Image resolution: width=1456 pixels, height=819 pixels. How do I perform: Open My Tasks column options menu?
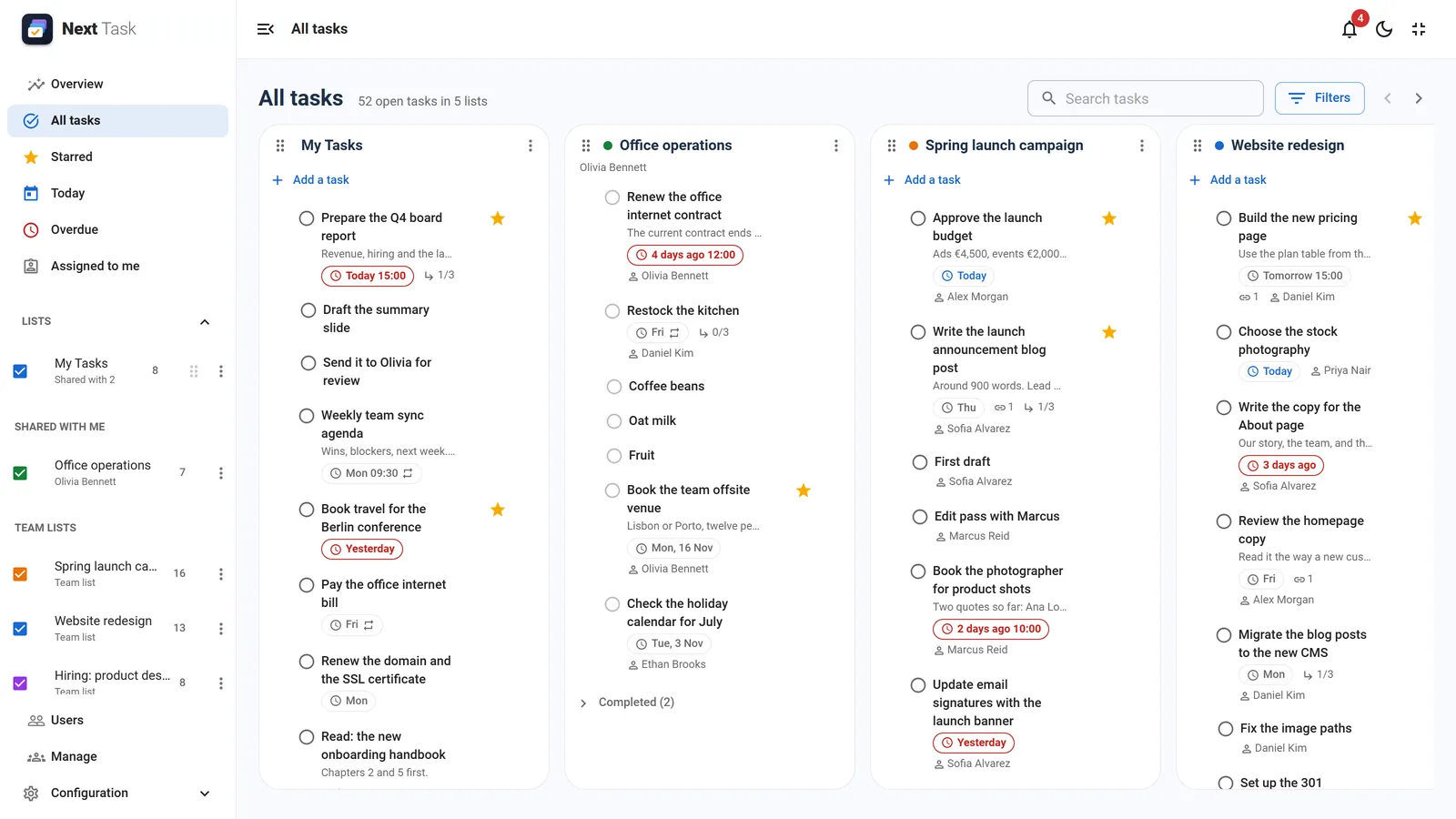click(531, 146)
